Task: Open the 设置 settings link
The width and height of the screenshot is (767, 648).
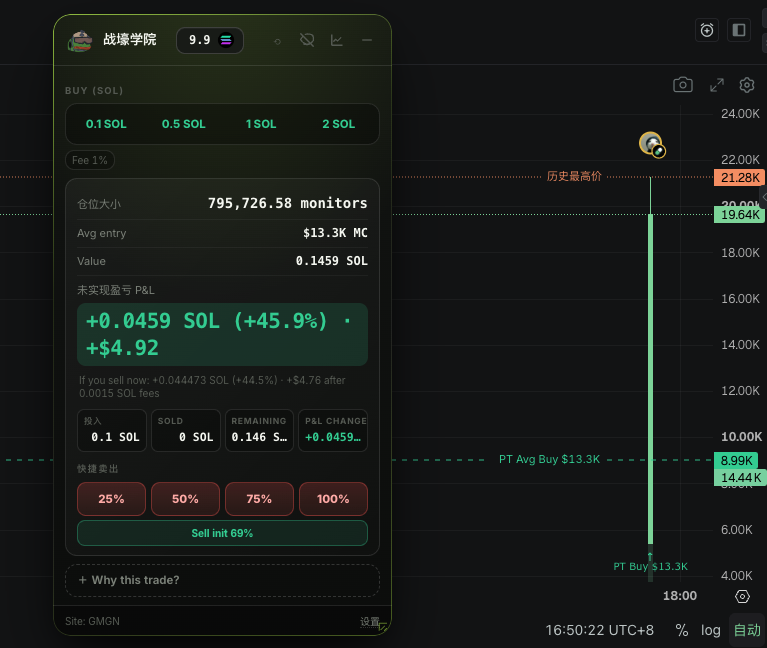Action: (x=369, y=621)
